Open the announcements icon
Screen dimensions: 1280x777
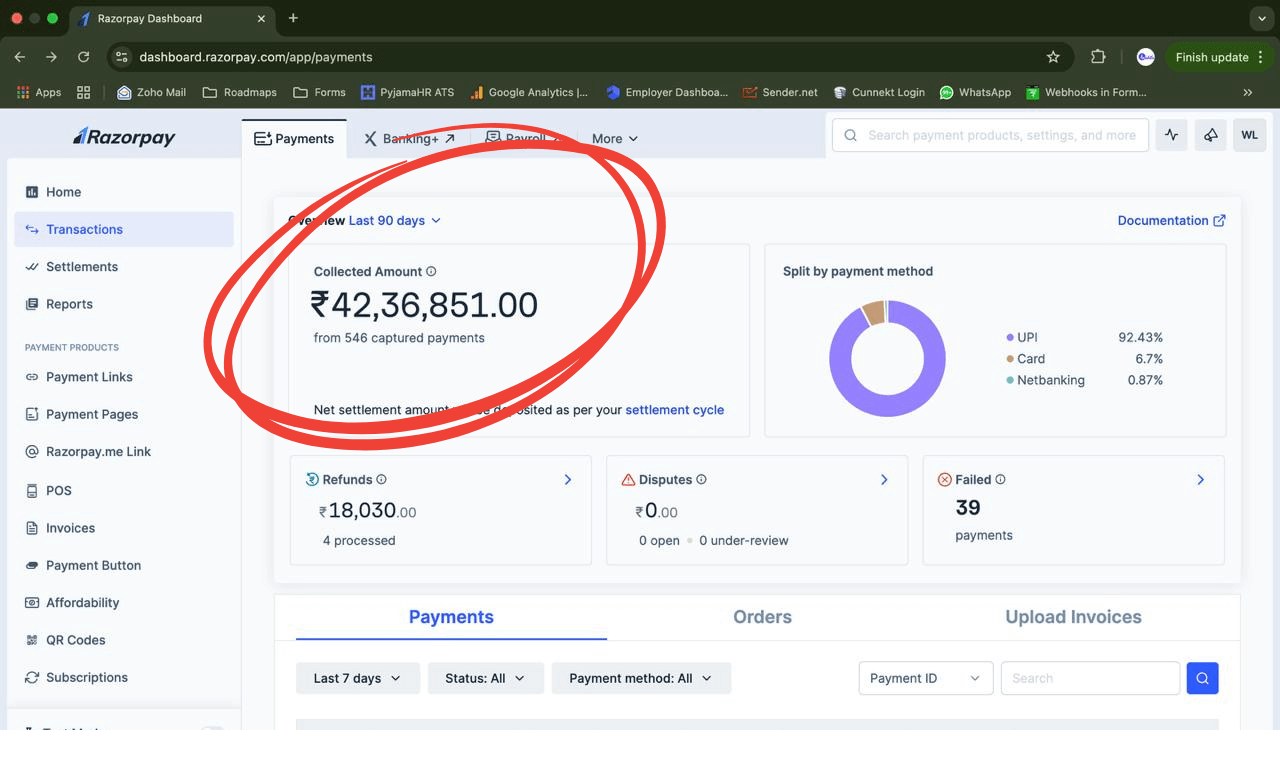pyautogui.click(x=1210, y=135)
